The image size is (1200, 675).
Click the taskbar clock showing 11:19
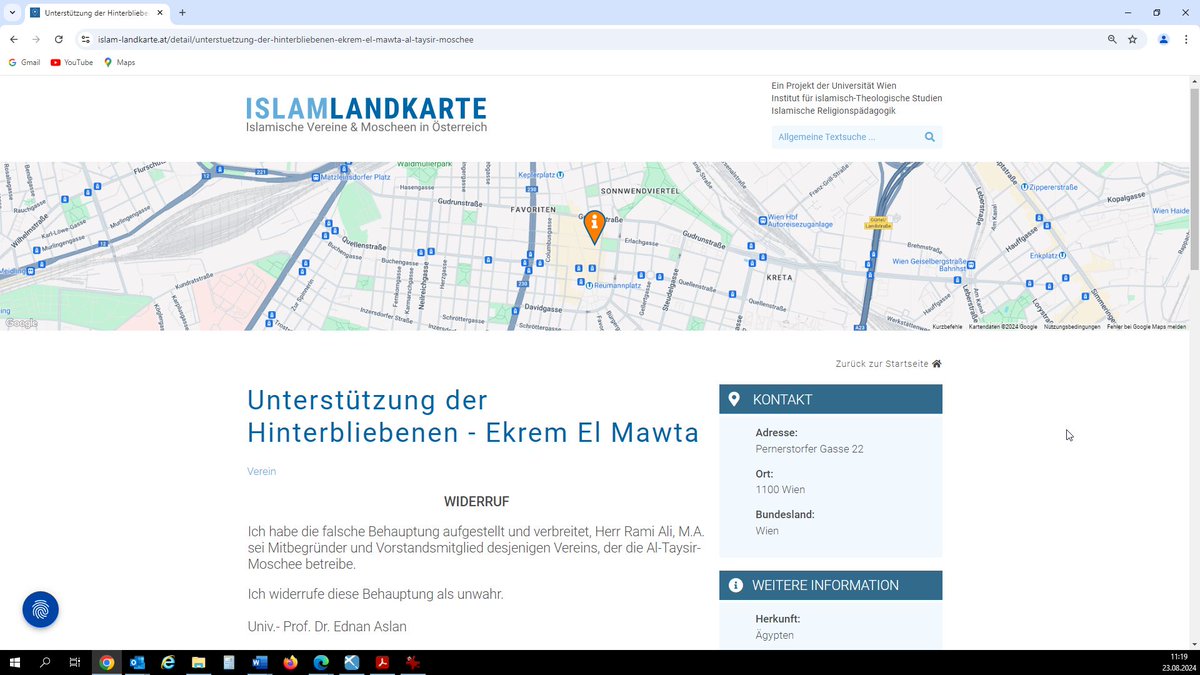click(1177, 656)
